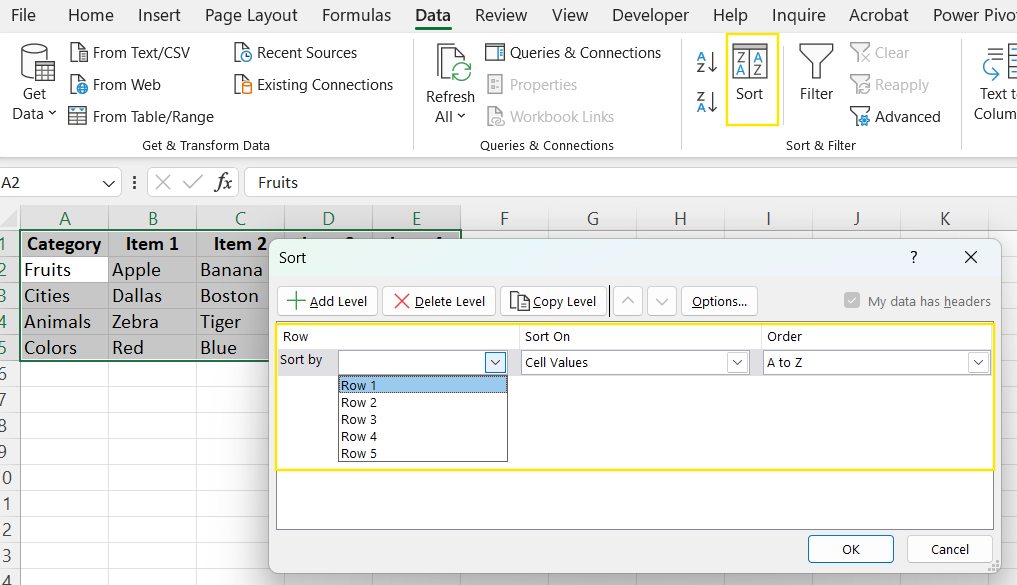Viewport: 1017px width, 585px height.
Task: Open Recent Sources
Action: coord(295,53)
